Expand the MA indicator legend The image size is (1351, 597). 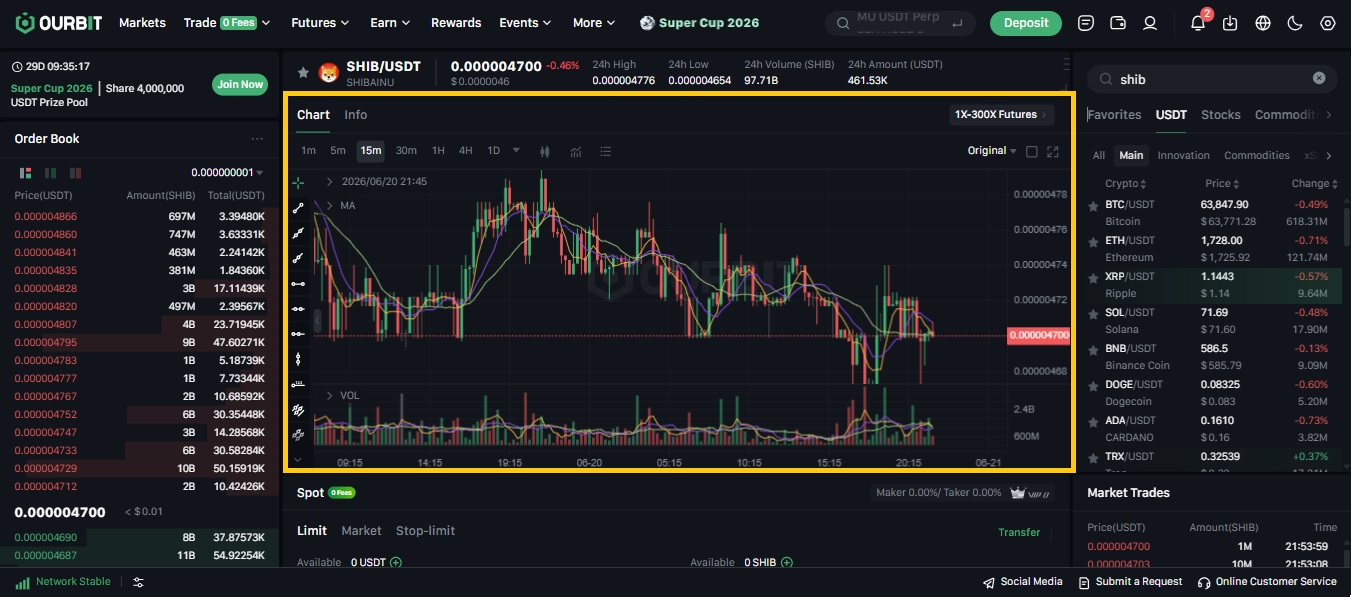[329, 205]
